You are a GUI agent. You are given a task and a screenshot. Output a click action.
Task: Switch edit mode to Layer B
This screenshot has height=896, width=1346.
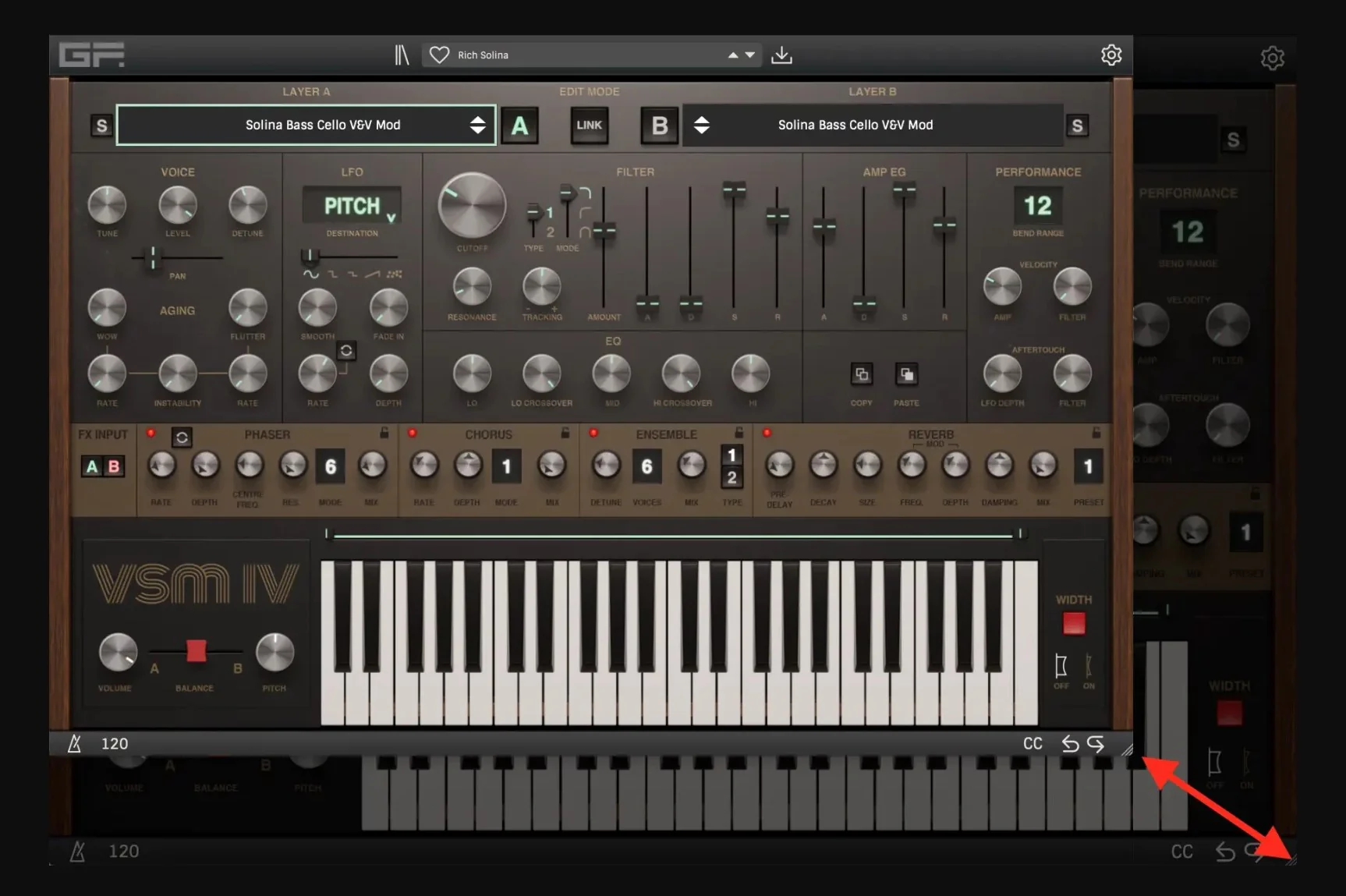(x=659, y=126)
